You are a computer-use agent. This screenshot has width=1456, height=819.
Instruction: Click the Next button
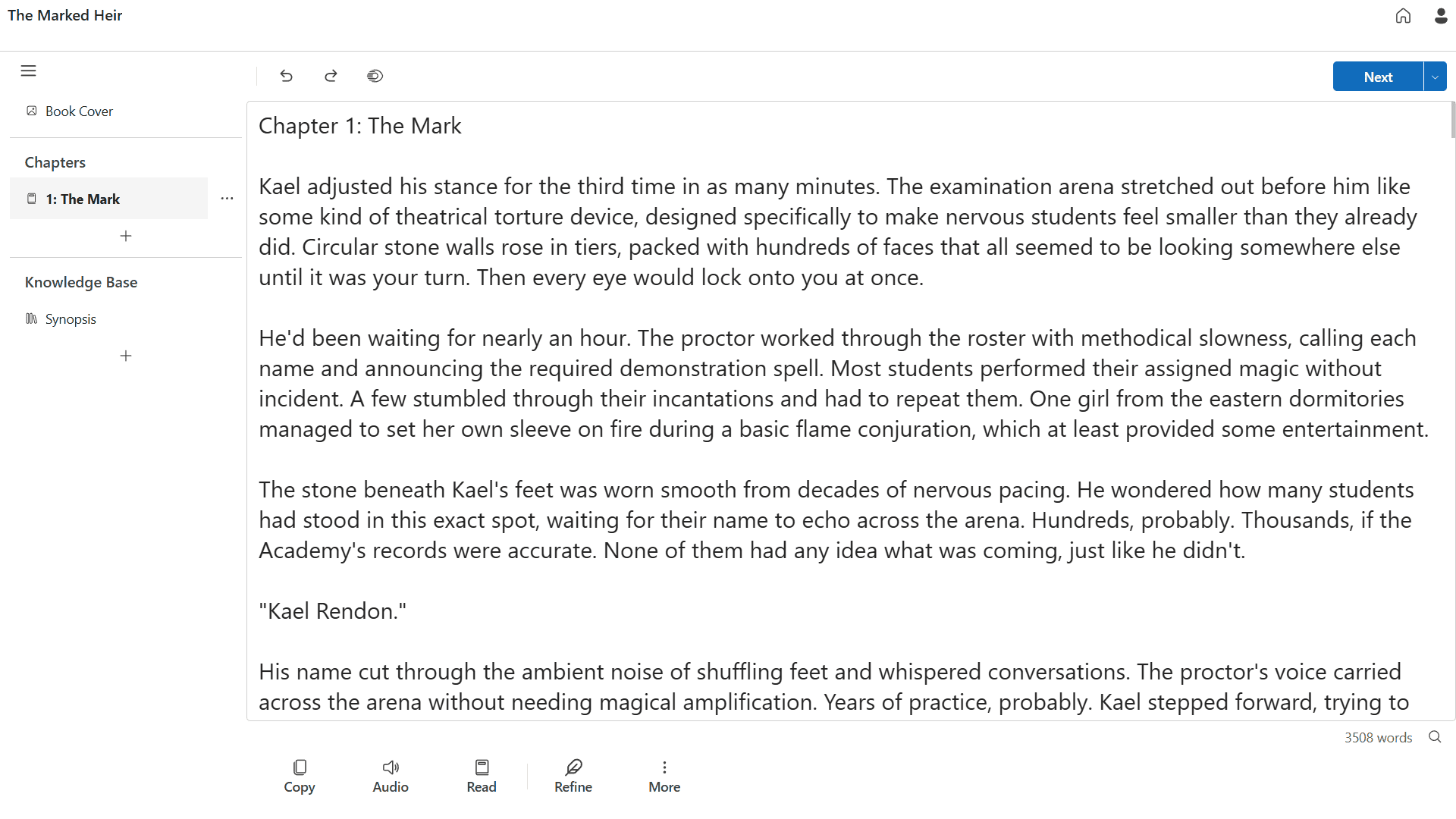click(1378, 77)
